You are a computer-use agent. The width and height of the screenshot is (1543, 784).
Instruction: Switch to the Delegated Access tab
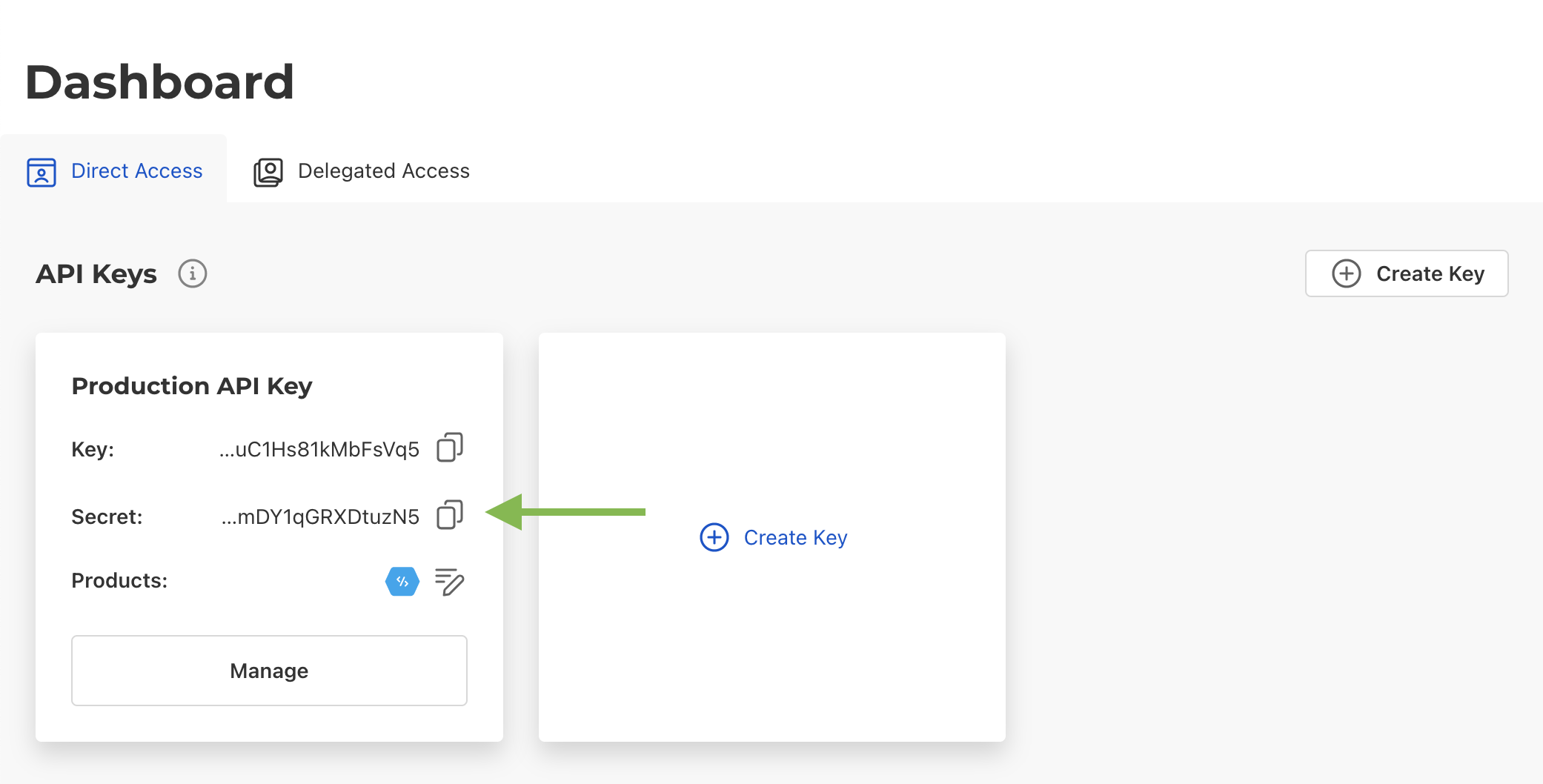pos(383,171)
